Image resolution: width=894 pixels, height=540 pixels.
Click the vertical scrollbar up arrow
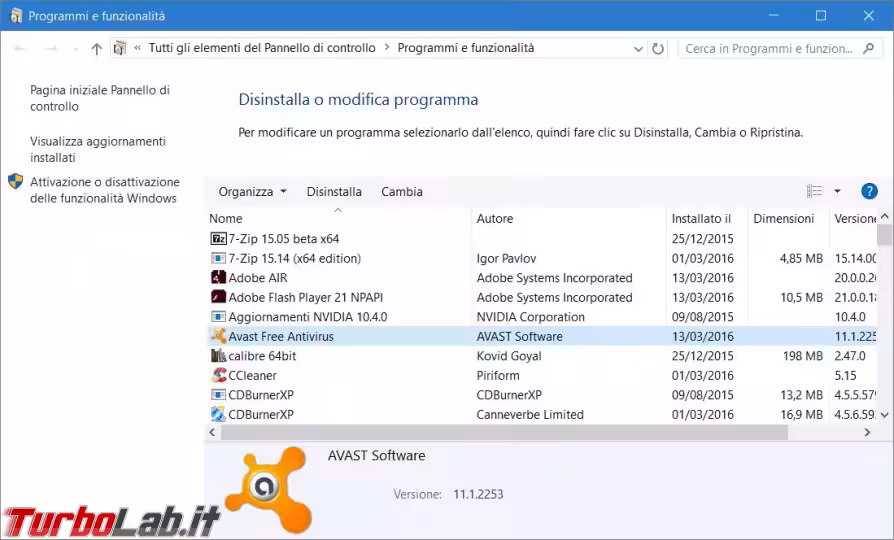click(x=884, y=217)
